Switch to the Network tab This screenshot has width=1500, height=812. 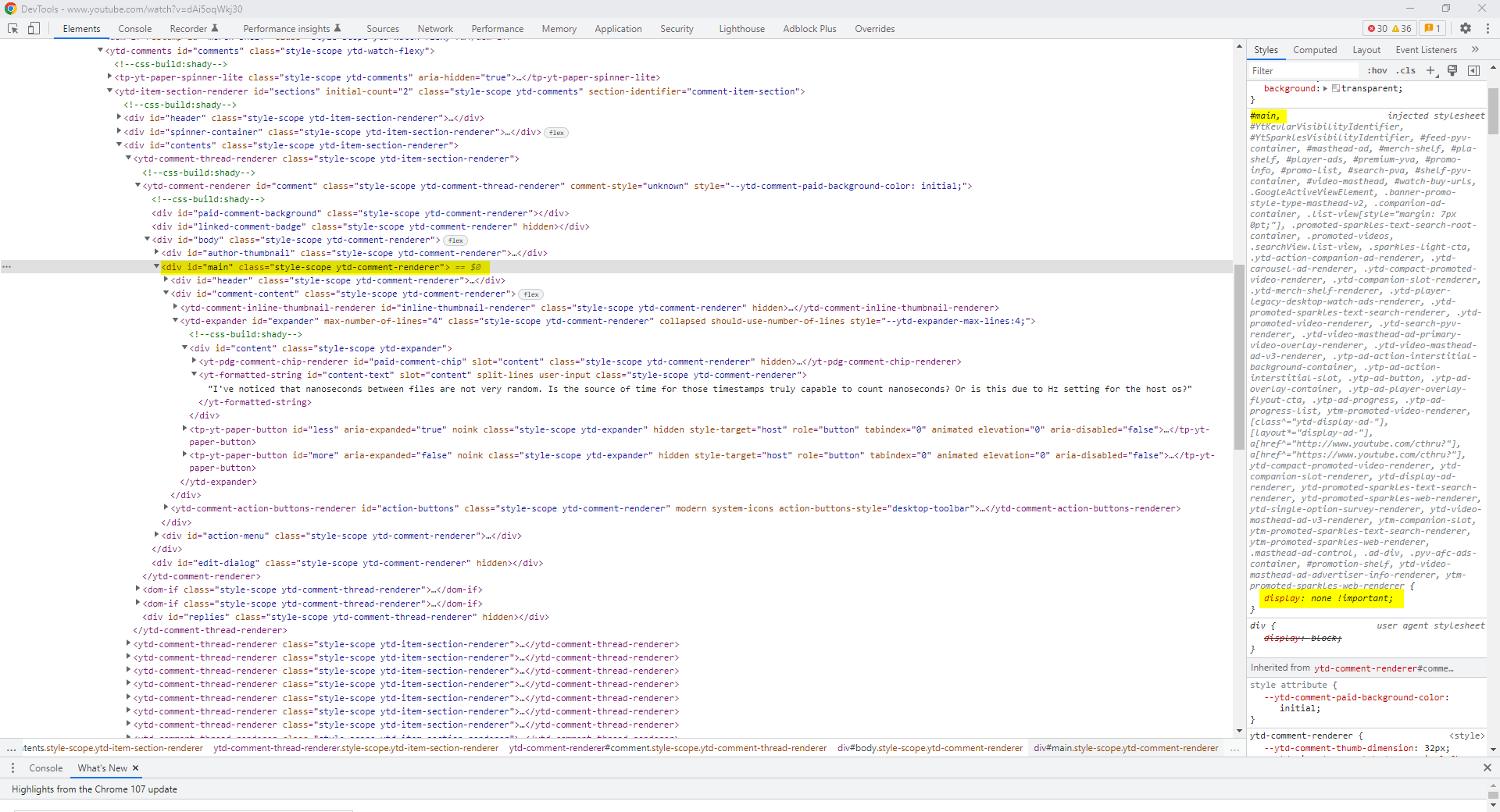pos(435,29)
